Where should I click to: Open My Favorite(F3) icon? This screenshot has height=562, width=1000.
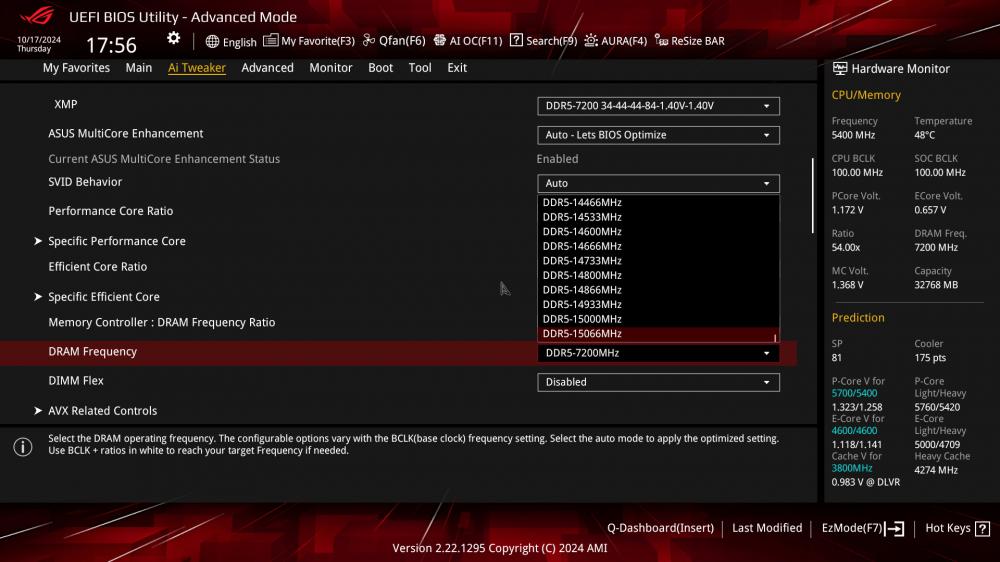tap(270, 40)
